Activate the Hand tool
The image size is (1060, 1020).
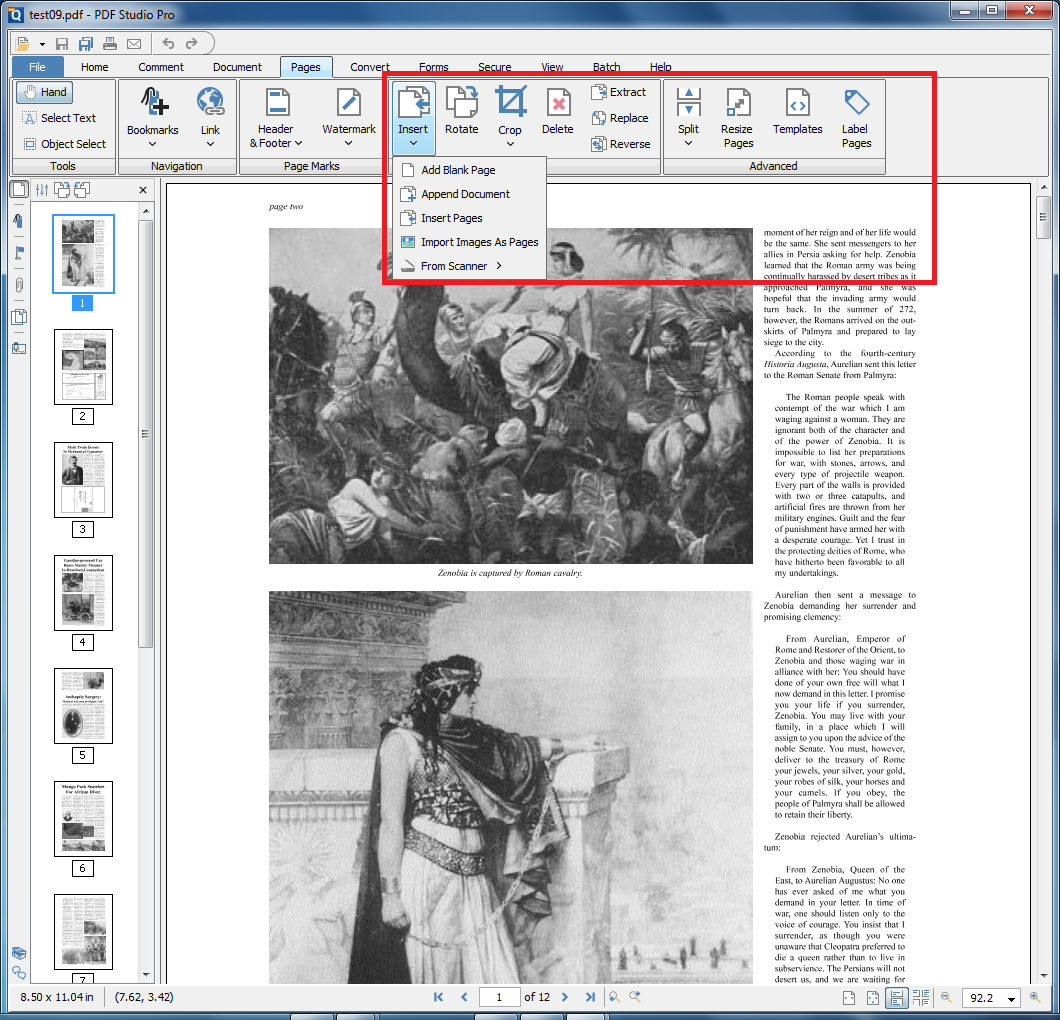(45, 93)
